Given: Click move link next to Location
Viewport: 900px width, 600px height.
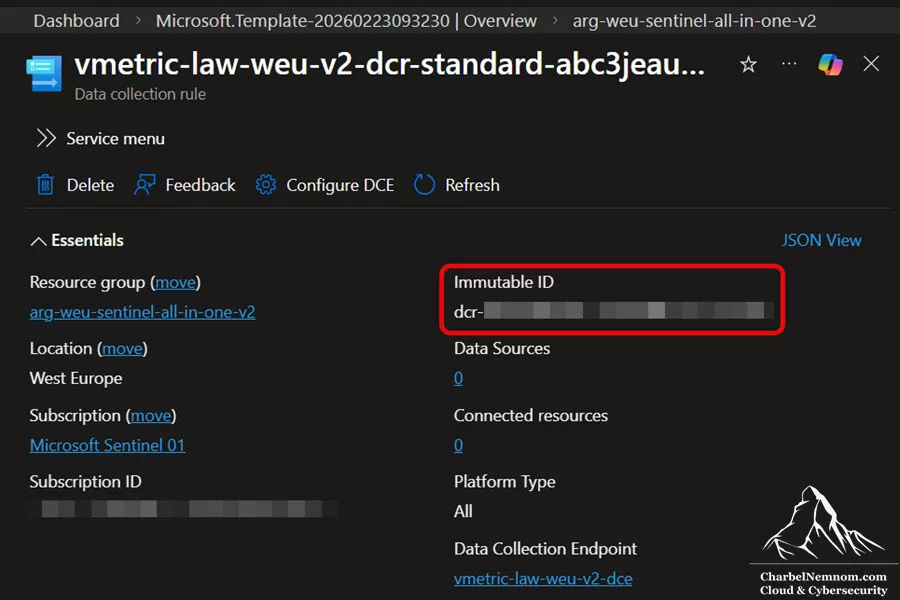Looking at the screenshot, I should [x=122, y=349].
